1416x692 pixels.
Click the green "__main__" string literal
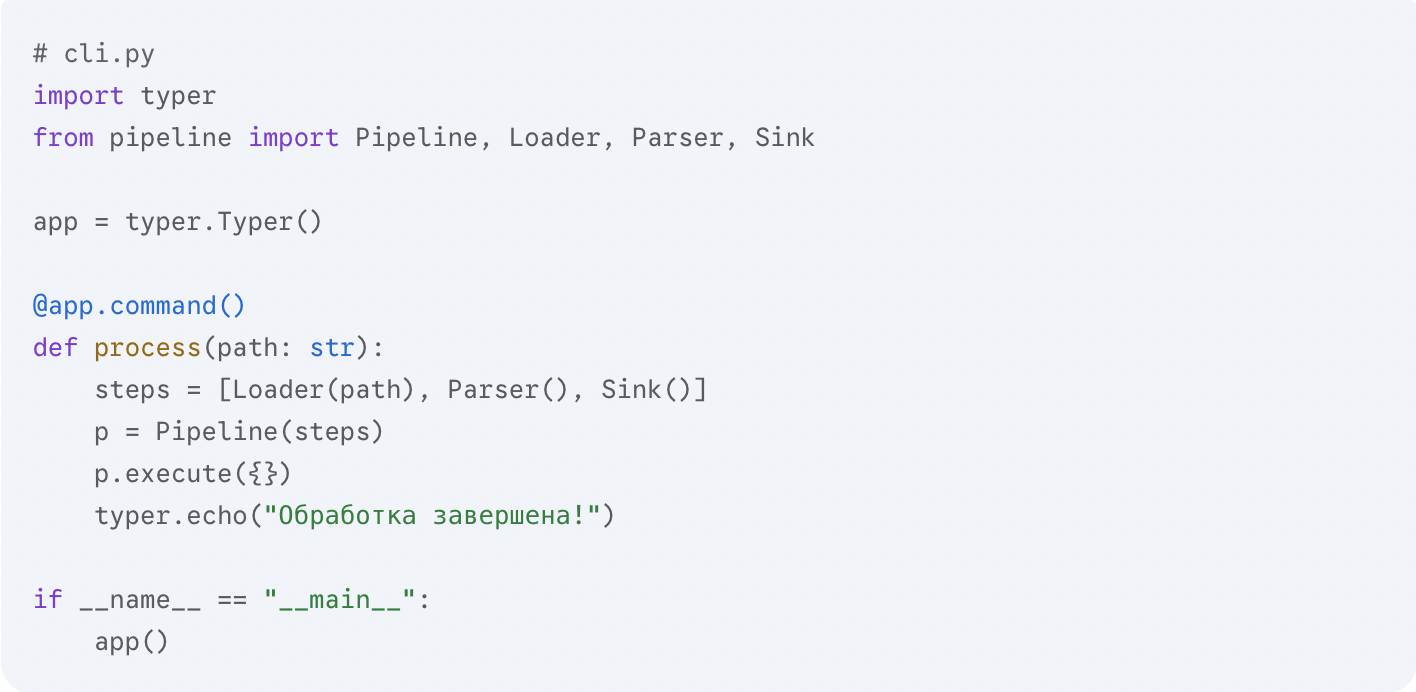pyautogui.click(x=339, y=600)
